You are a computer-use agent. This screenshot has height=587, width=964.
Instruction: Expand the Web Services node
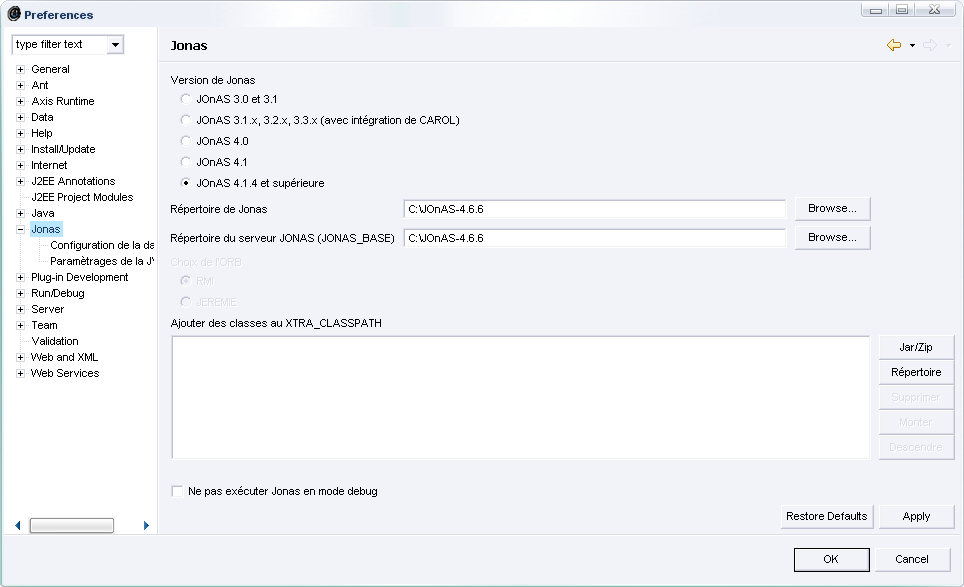click(x=20, y=373)
